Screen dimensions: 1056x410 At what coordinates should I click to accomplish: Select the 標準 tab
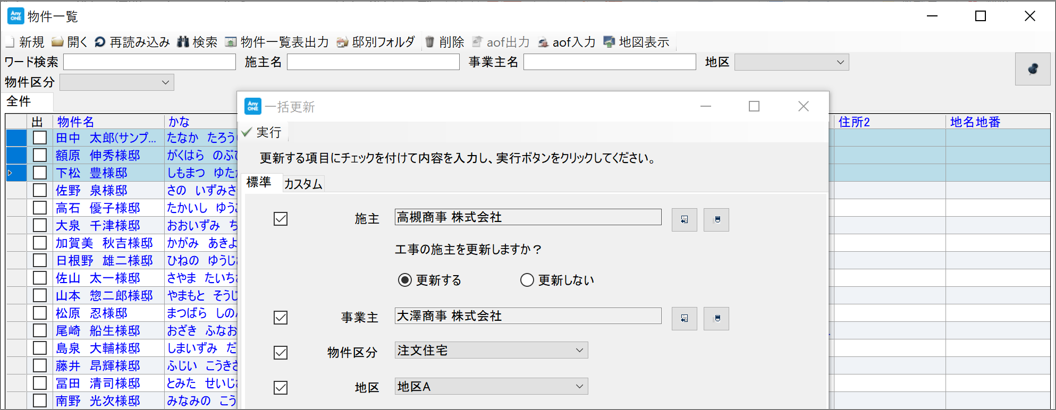[259, 183]
